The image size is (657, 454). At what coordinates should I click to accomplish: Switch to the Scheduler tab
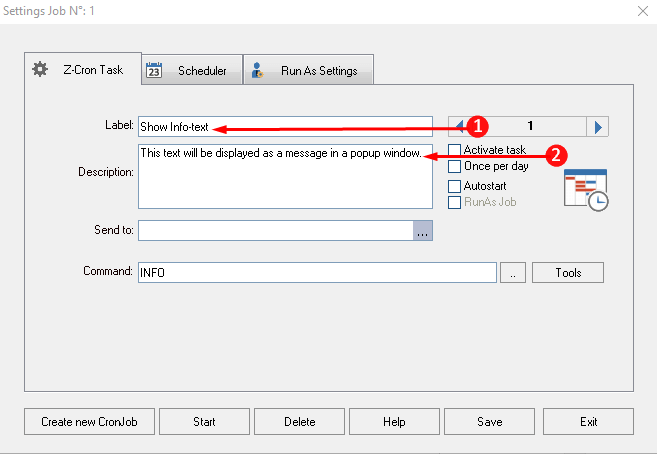(192, 70)
